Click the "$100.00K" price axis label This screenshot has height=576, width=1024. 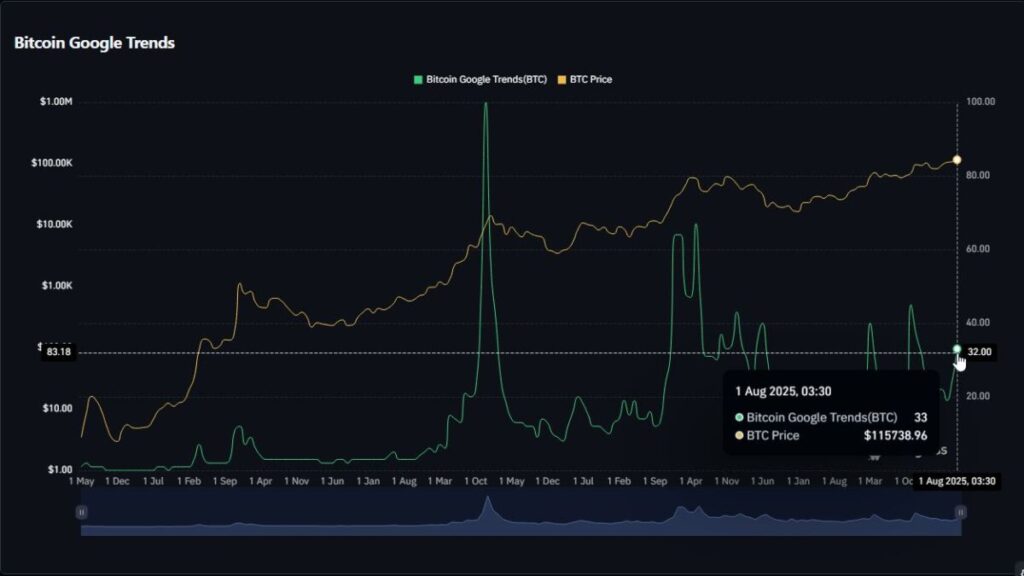[x=52, y=163]
